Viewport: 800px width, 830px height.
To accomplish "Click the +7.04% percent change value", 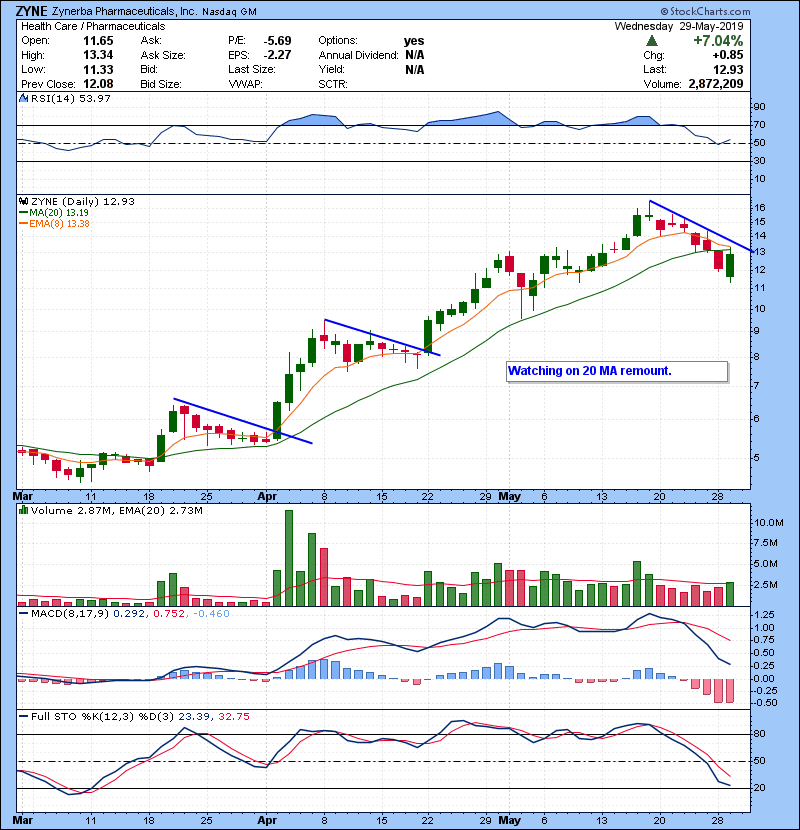I will tap(718, 41).
